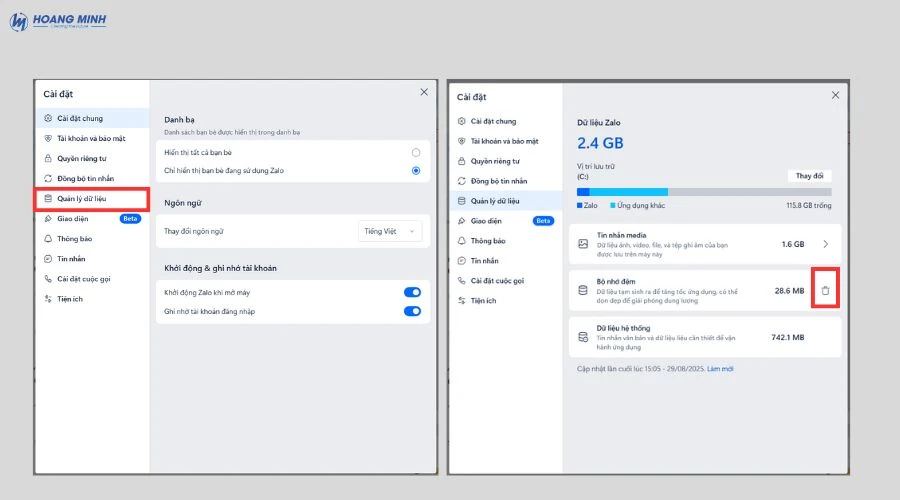This screenshot has height=500, width=900.
Task: Click the lock icon of Quyền riêng tư in left window
Action: tap(48, 158)
